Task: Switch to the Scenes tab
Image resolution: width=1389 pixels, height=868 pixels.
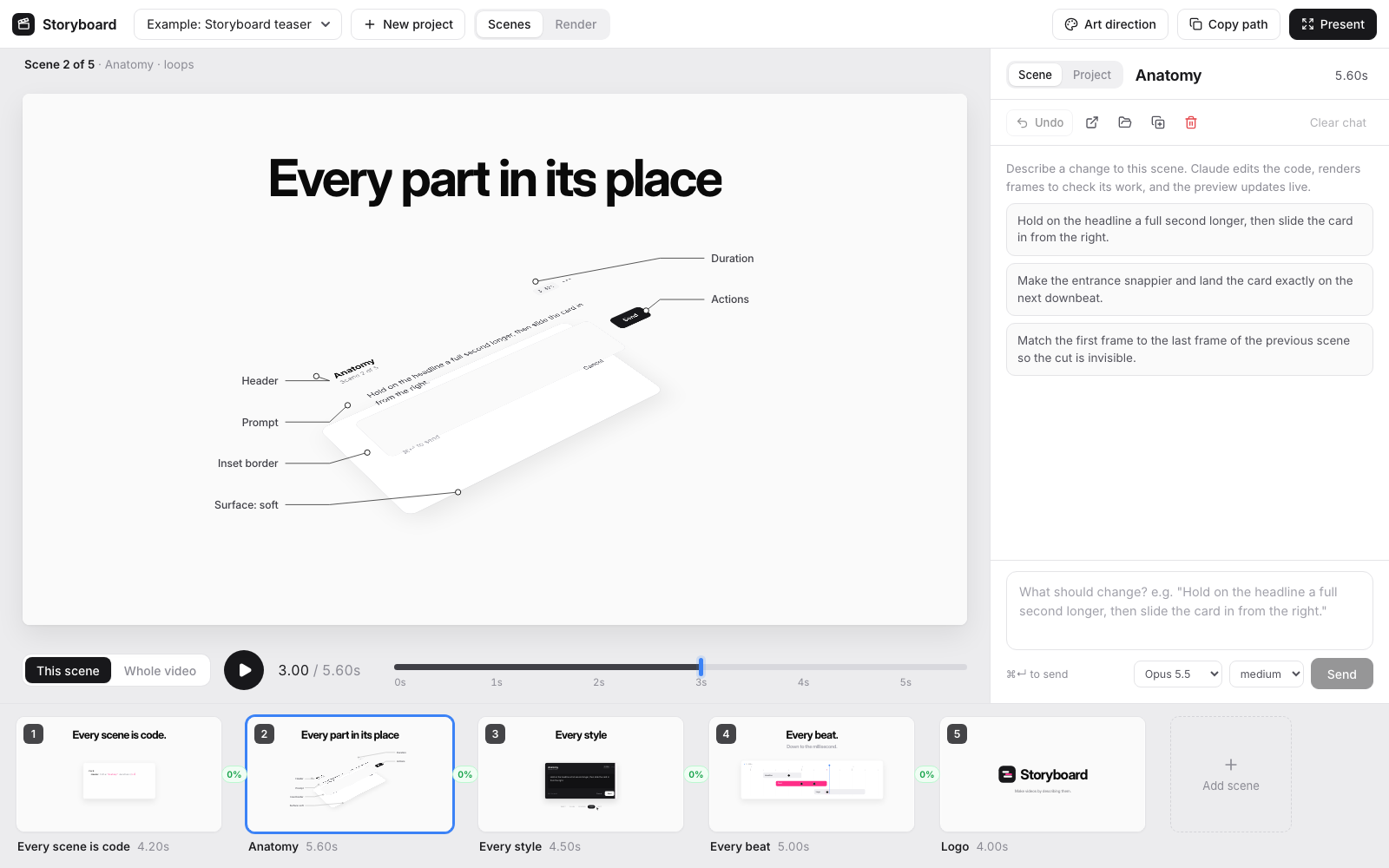Action: 509,24
